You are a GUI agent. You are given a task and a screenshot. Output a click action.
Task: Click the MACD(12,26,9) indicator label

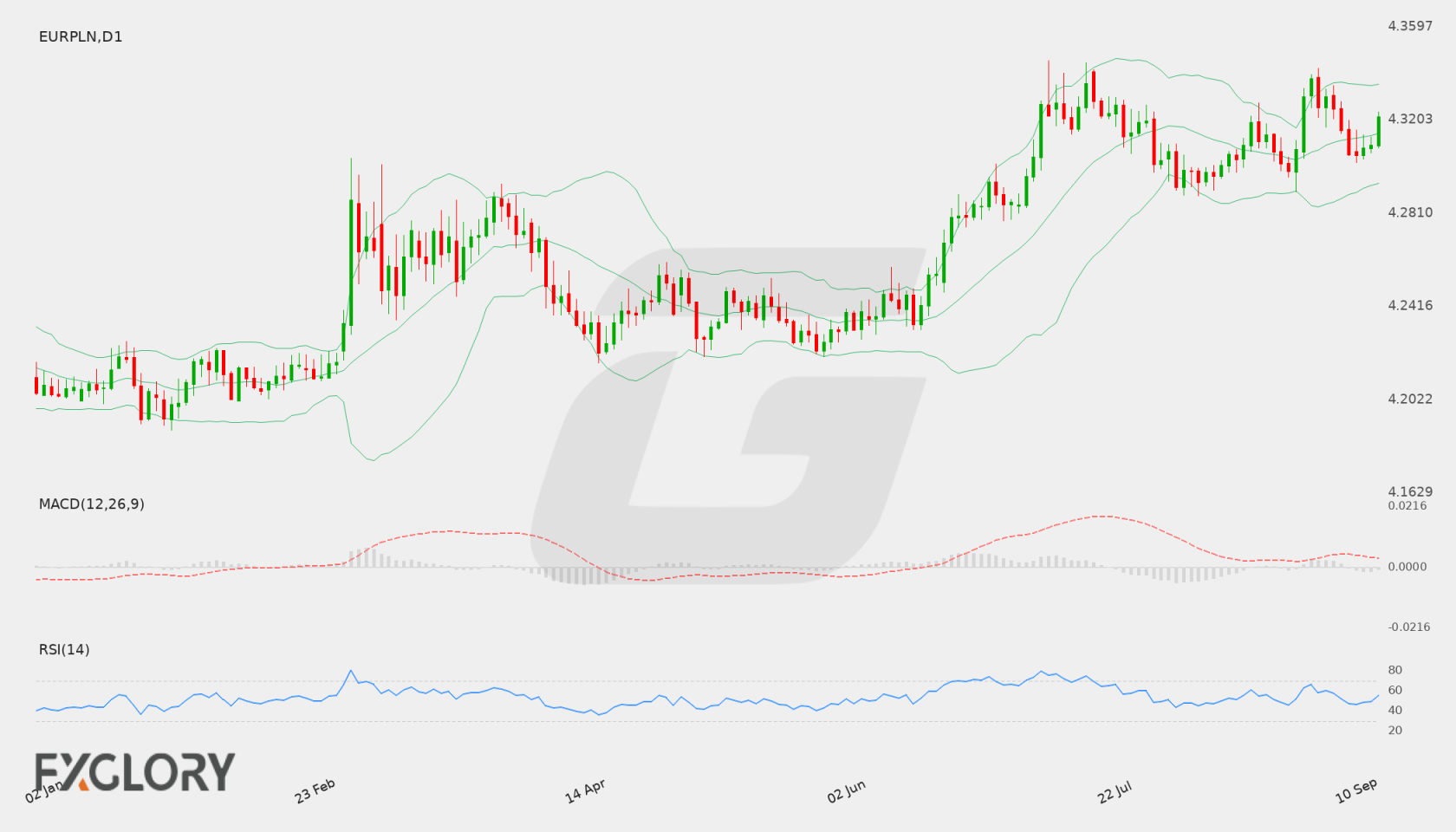pyautogui.click(x=92, y=504)
